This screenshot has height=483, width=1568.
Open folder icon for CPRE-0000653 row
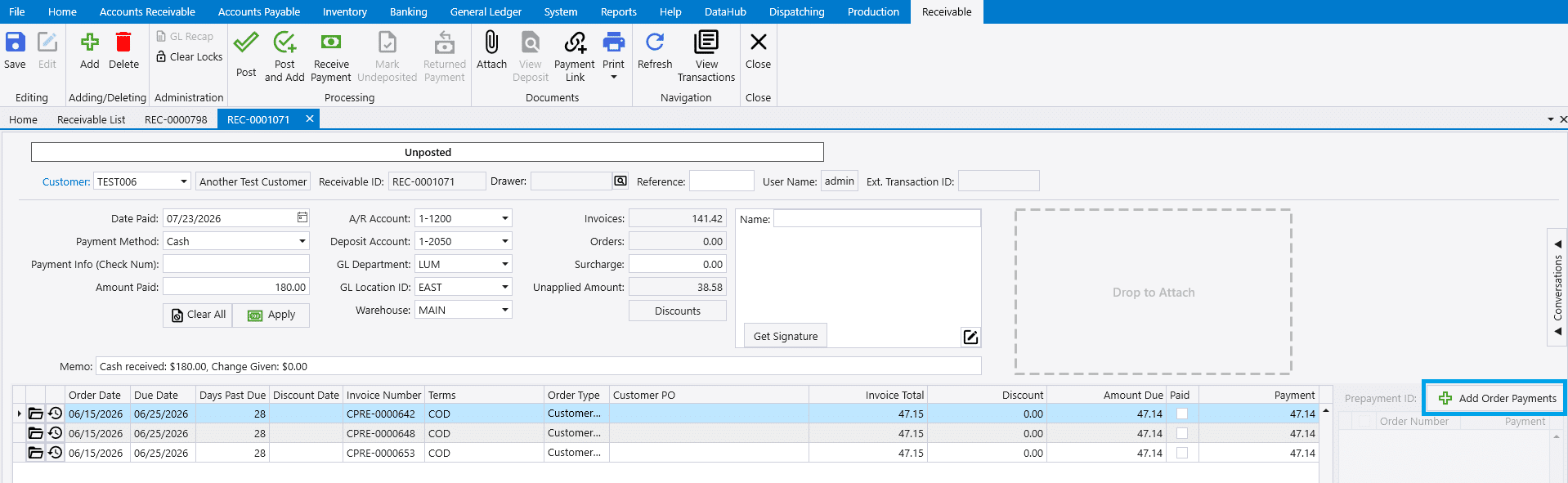(x=36, y=453)
